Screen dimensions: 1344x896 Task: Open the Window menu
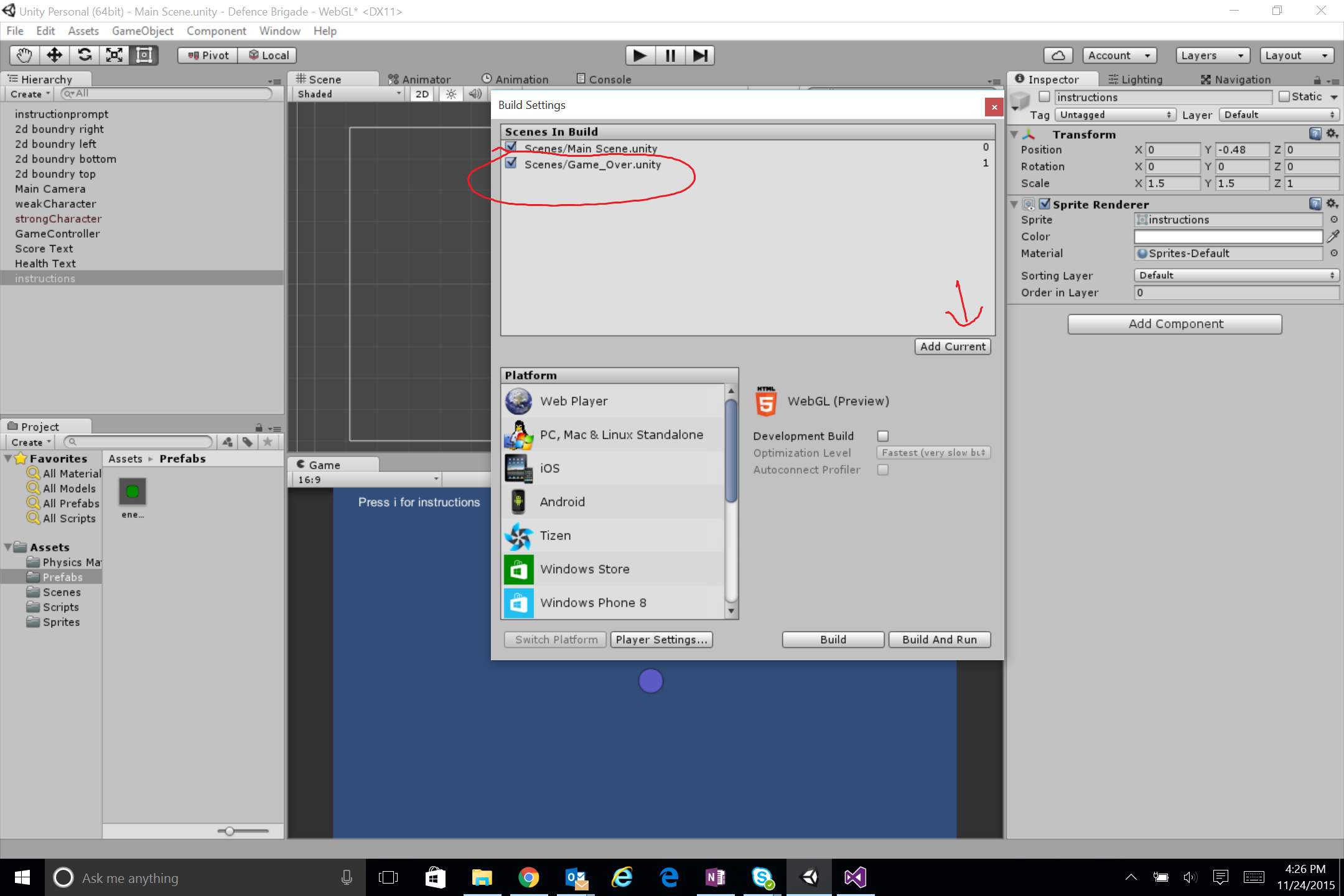279,31
